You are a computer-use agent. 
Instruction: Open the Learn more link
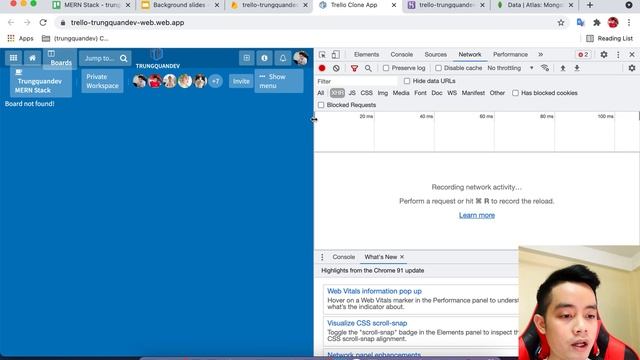(477, 215)
